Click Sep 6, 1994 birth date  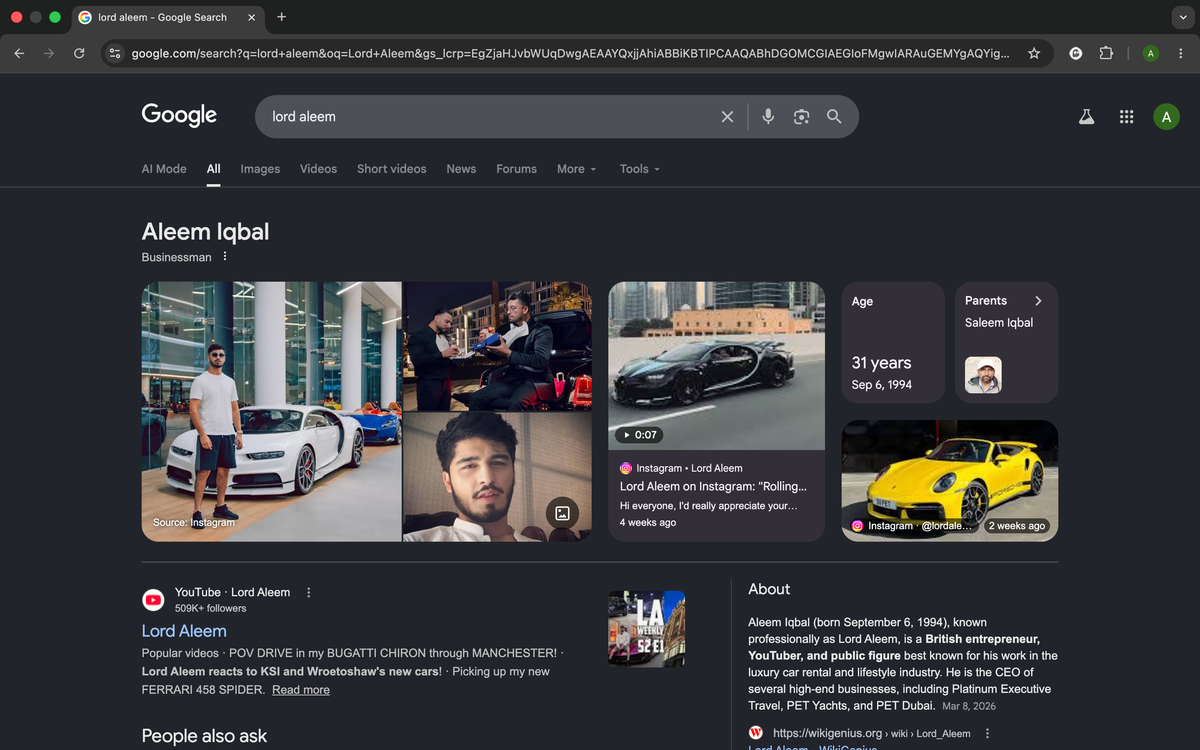[882, 385]
